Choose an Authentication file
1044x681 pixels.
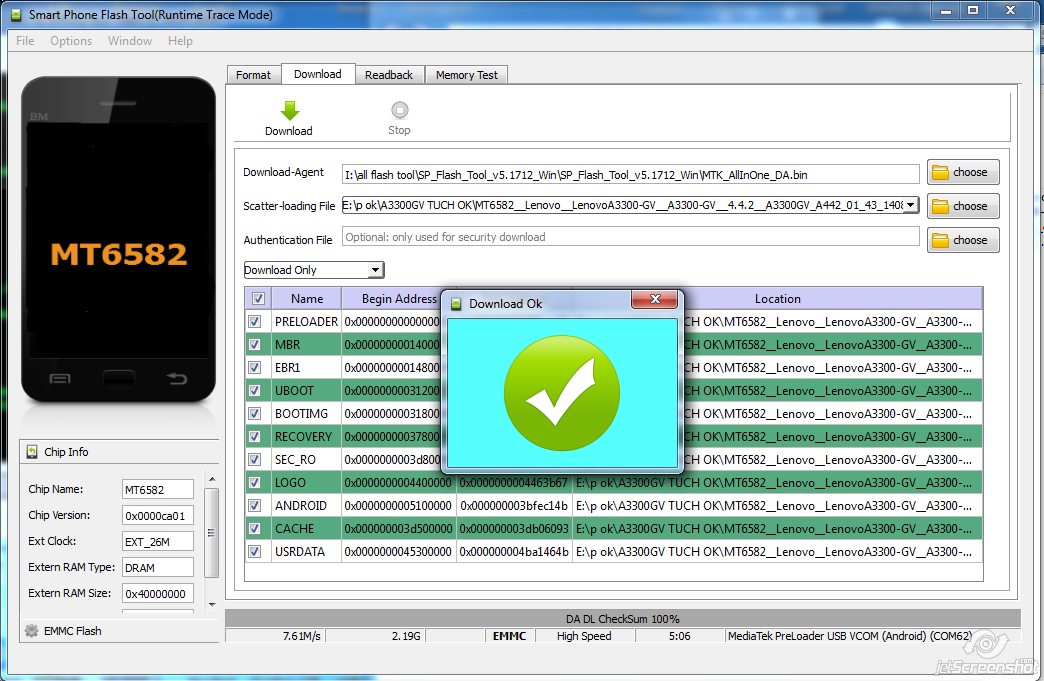coord(963,240)
